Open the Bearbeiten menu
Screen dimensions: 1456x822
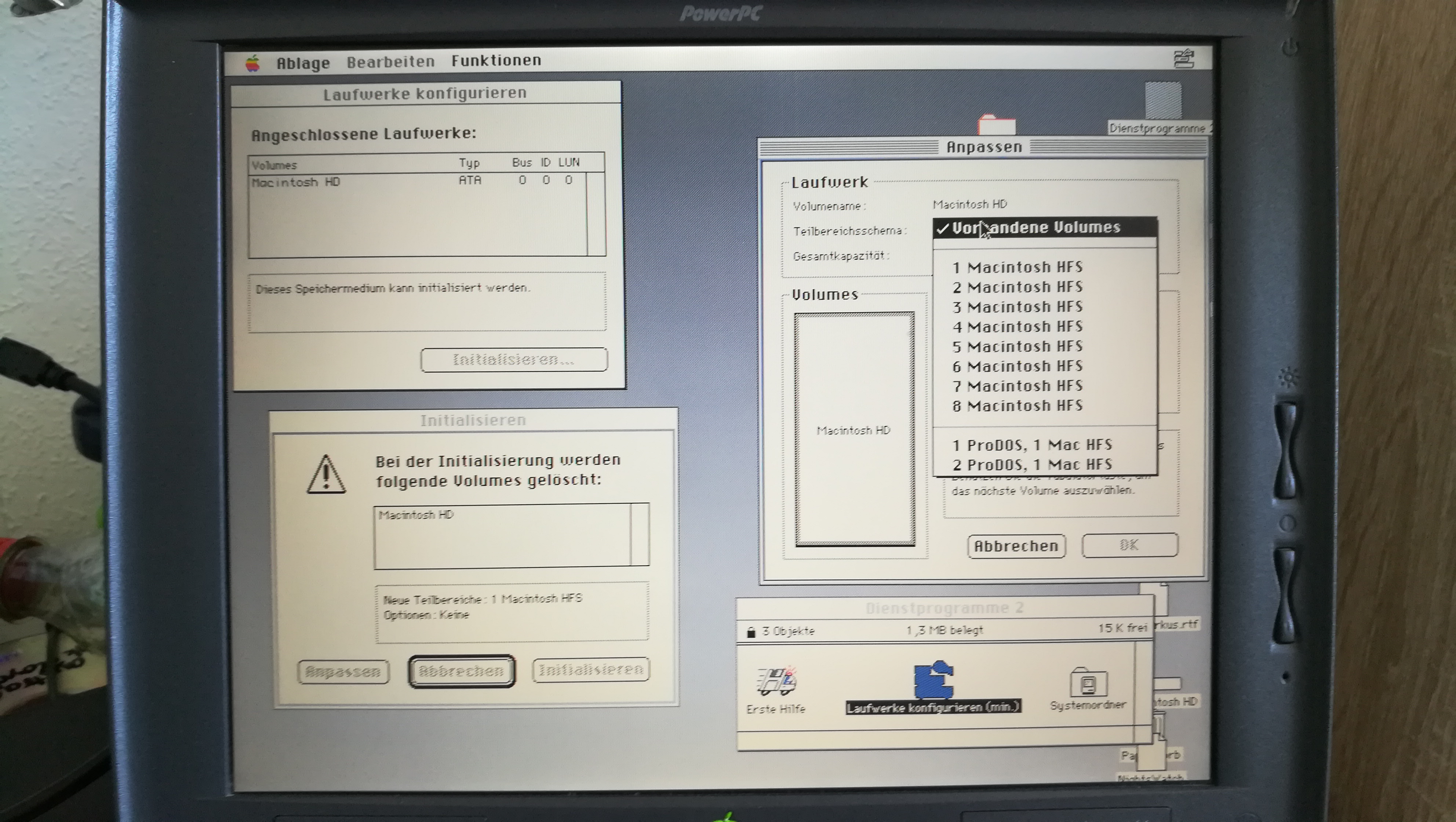coord(390,62)
